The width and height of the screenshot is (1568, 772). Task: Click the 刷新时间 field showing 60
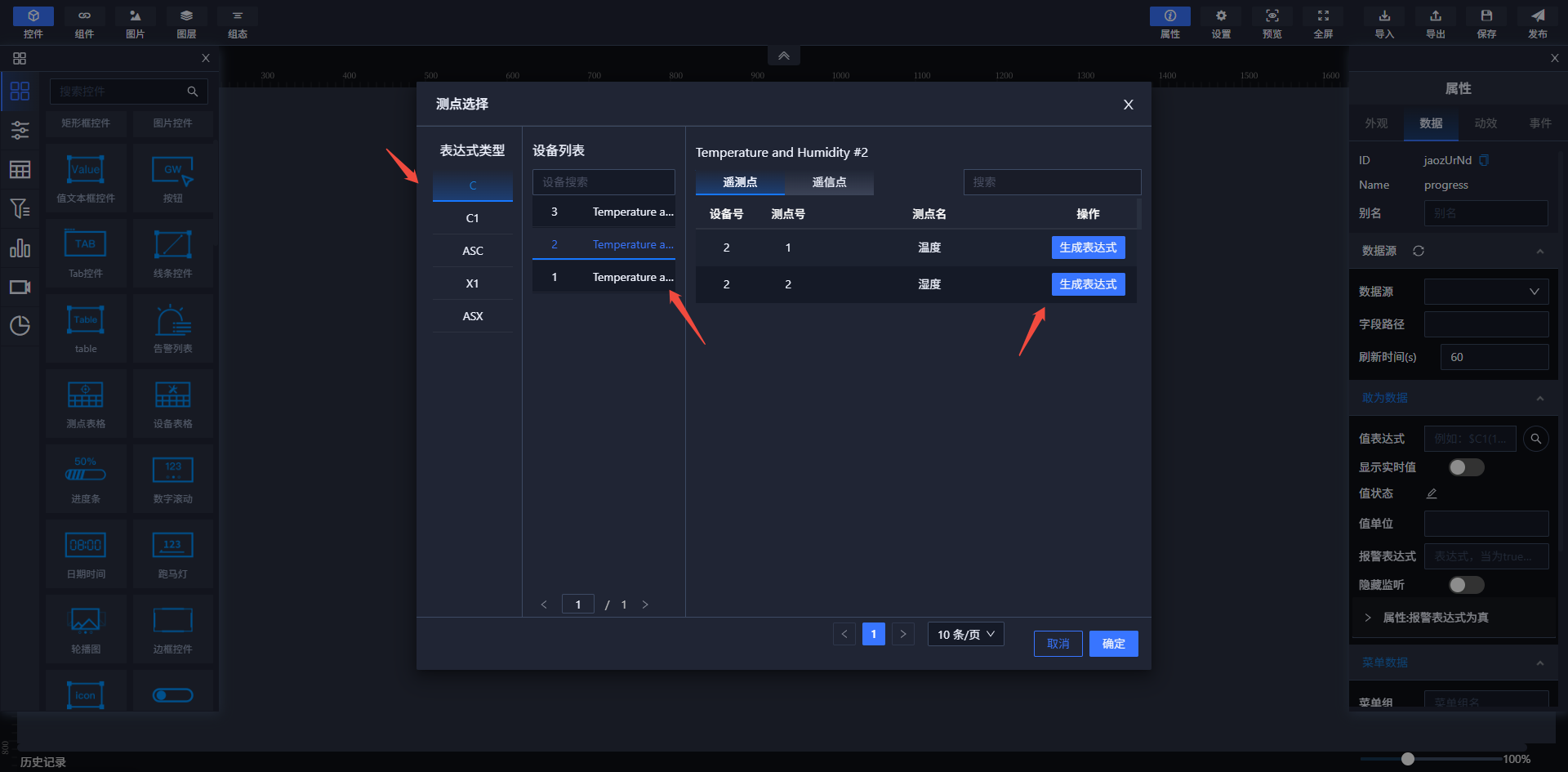click(x=1494, y=357)
